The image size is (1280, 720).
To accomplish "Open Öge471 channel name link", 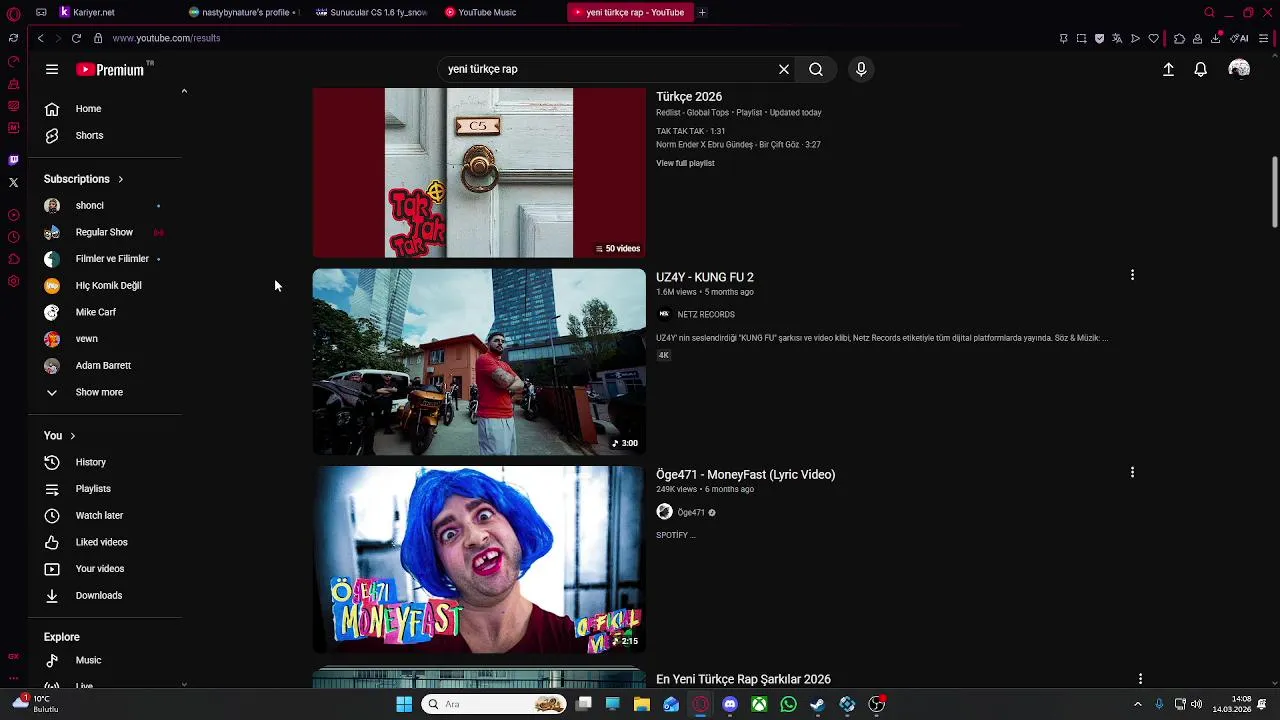I will click(691, 512).
